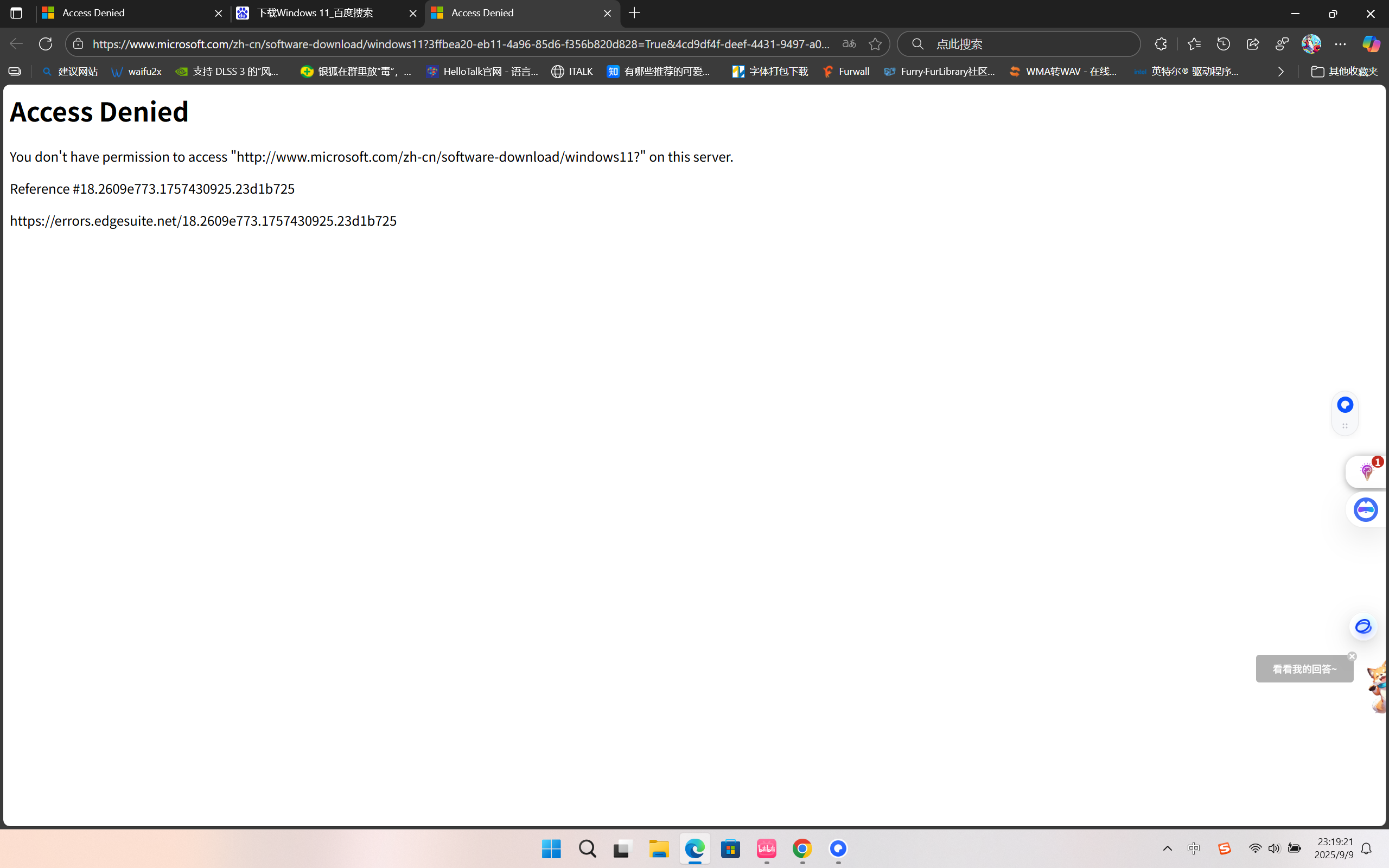Click the address bar URL field

tap(461, 43)
